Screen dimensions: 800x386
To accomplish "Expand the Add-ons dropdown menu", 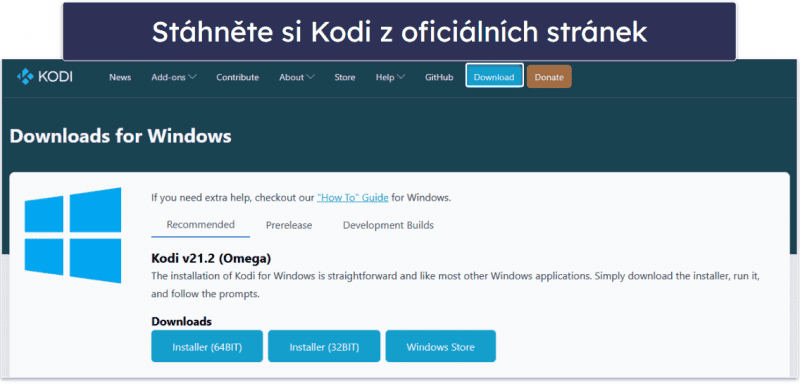I will point(174,78).
